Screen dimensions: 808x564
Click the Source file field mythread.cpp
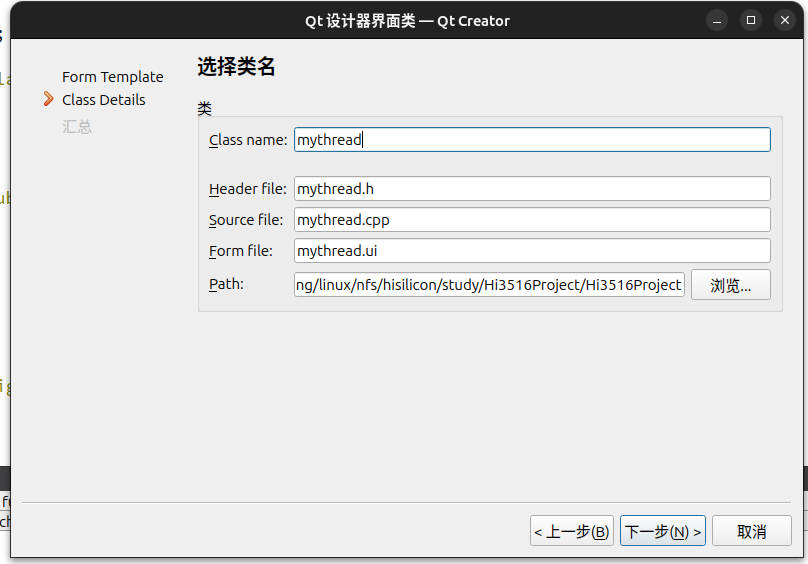pyautogui.click(x=532, y=220)
